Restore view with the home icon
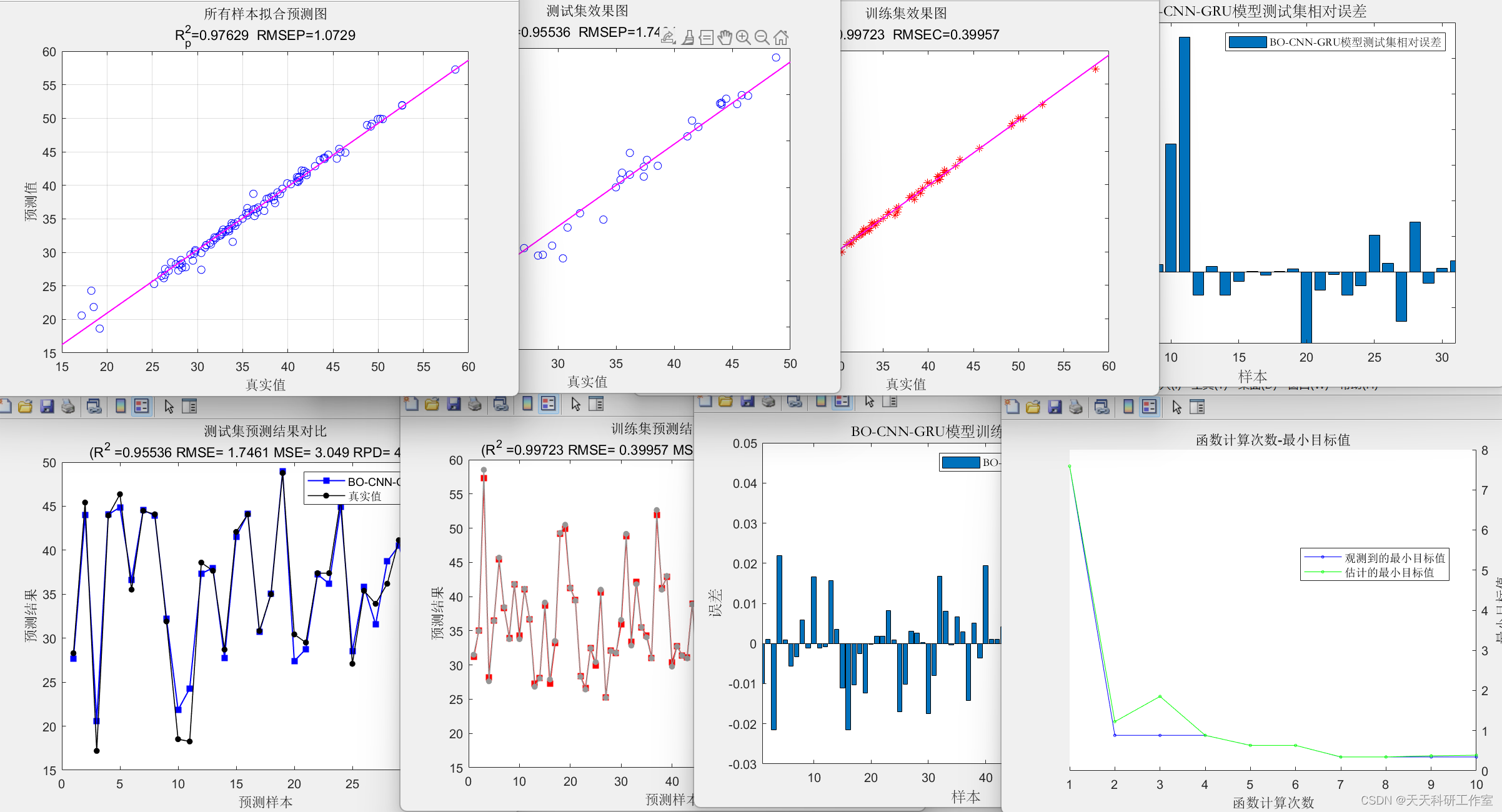 coord(780,37)
